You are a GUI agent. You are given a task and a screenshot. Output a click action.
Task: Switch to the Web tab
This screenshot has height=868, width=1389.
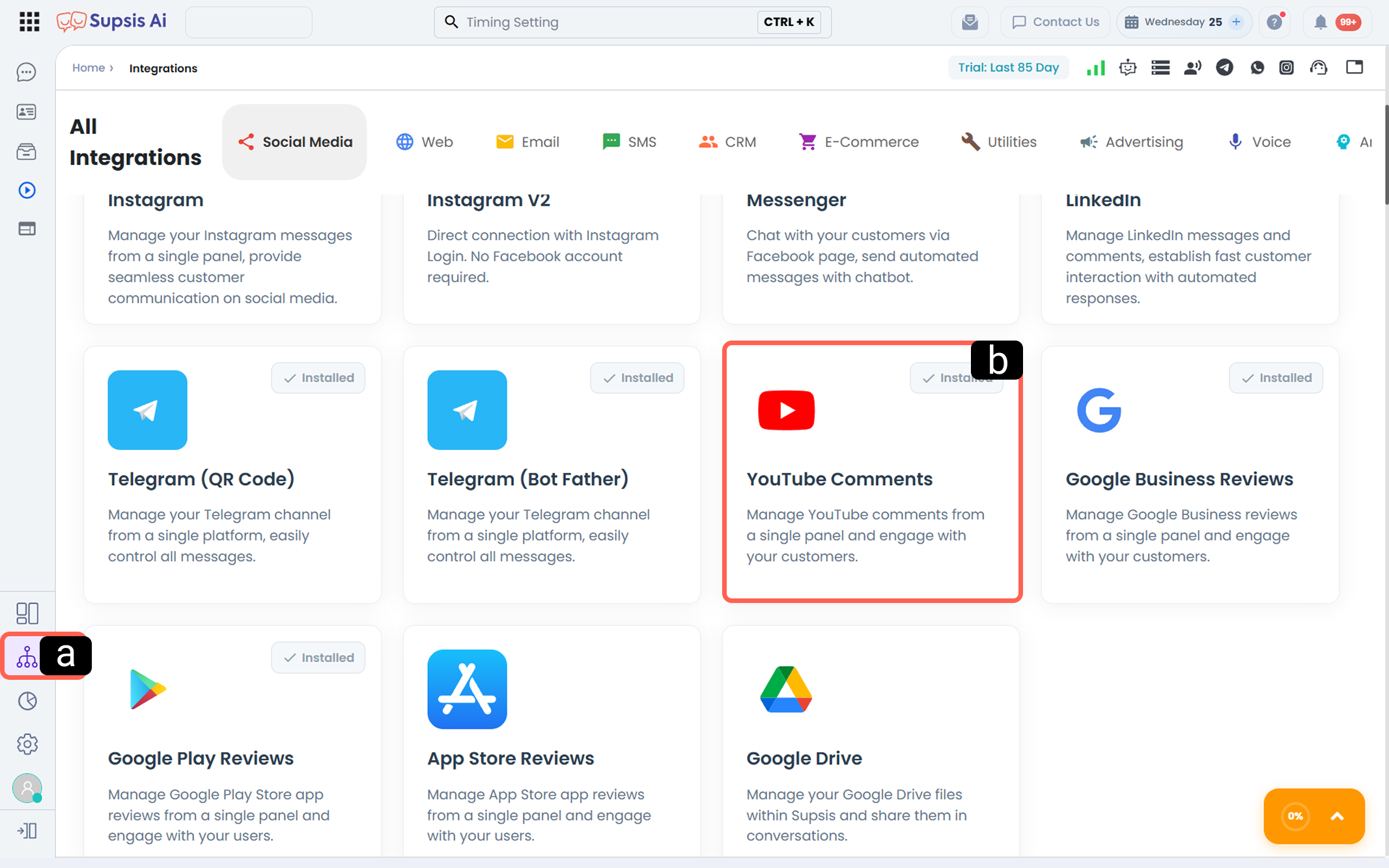tap(425, 142)
